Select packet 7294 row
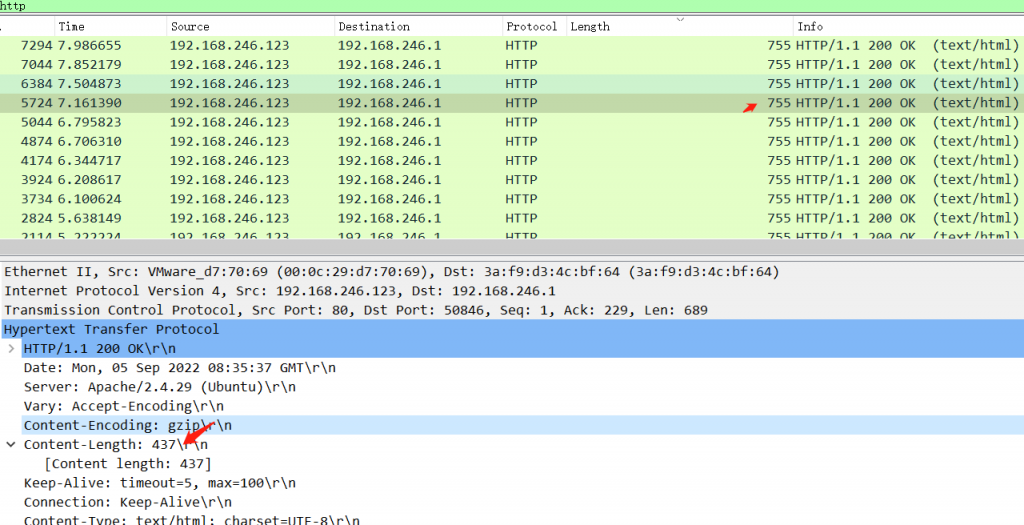The height and width of the screenshot is (525, 1024). point(512,46)
